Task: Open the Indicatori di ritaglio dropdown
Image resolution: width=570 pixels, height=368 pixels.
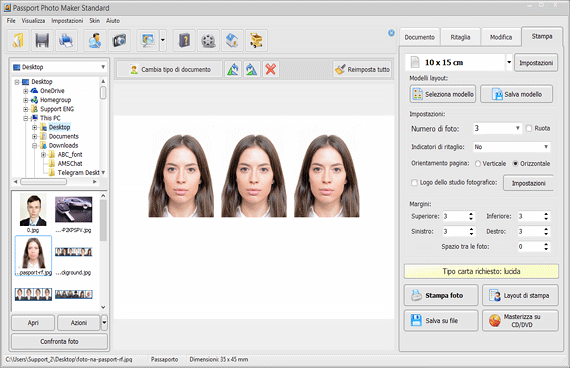Action: [511, 147]
